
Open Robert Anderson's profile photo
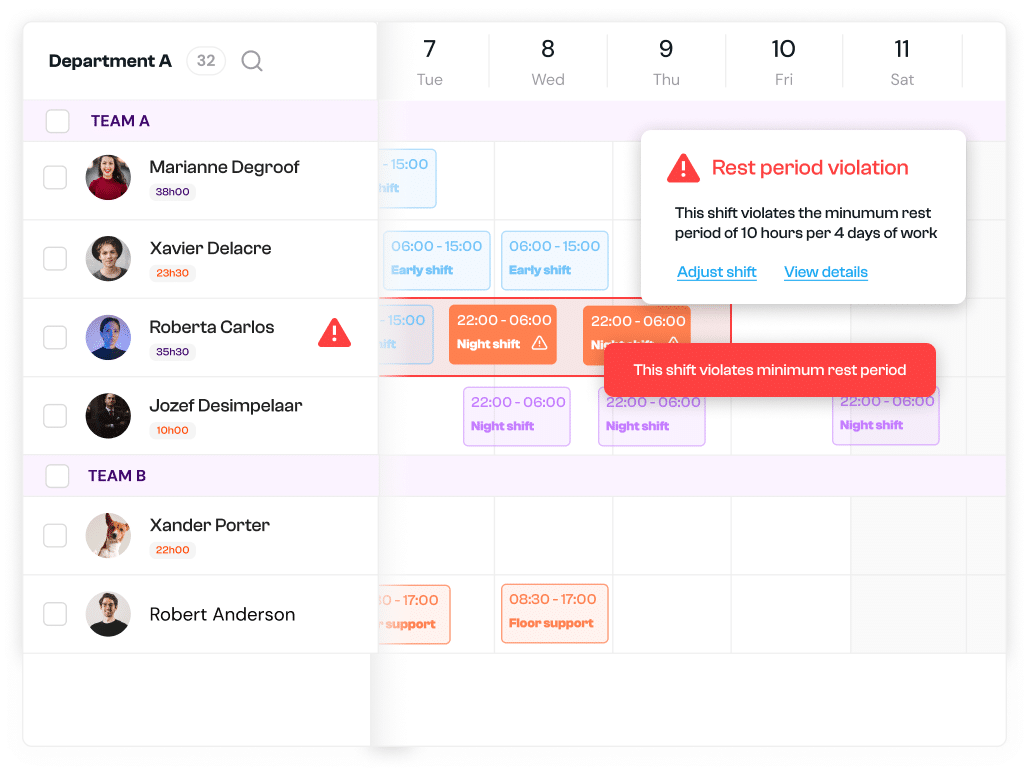pyautogui.click(x=108, y=614)
